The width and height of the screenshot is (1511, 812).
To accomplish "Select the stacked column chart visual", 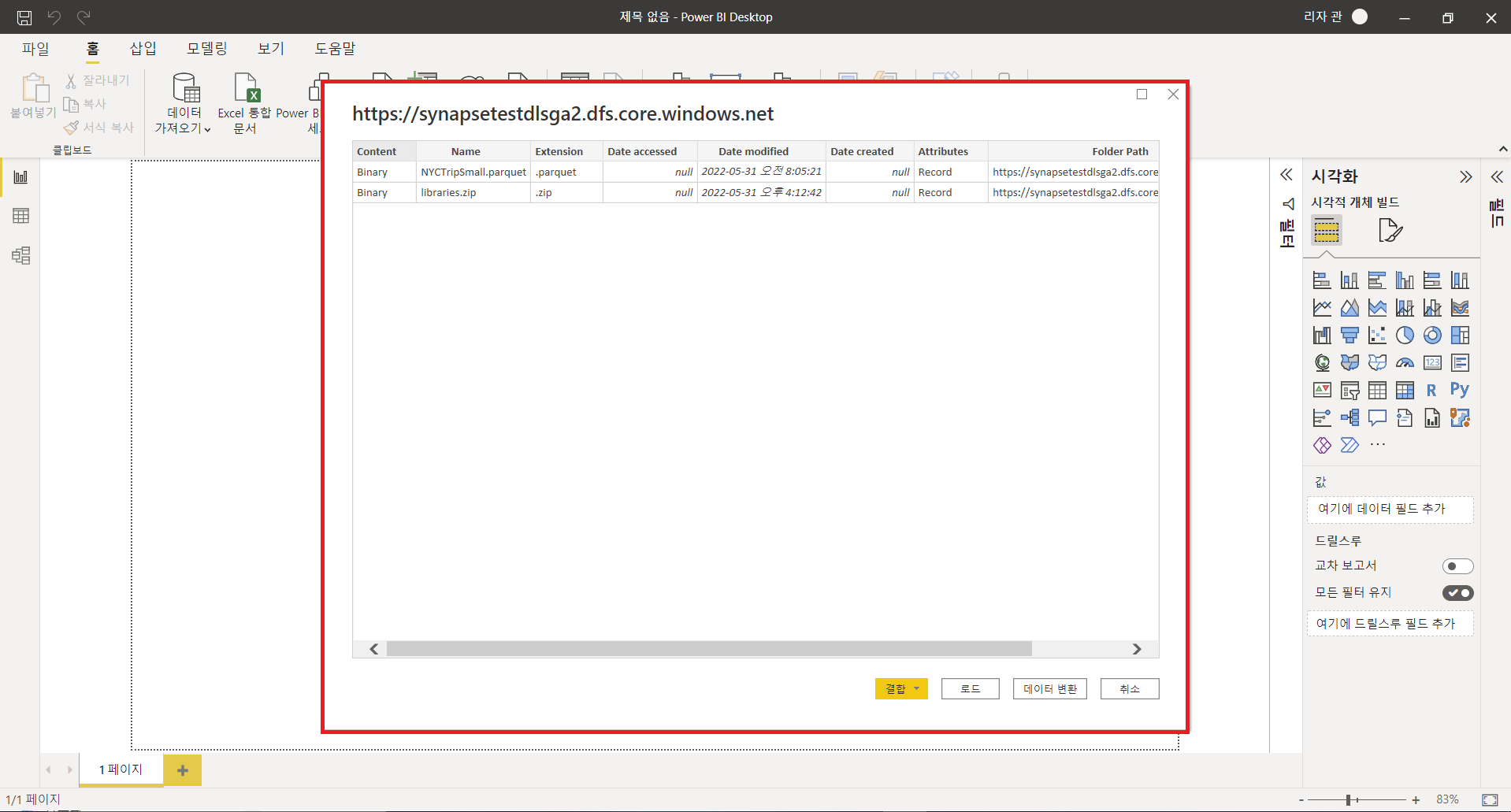I will (x=1350, y=280).
